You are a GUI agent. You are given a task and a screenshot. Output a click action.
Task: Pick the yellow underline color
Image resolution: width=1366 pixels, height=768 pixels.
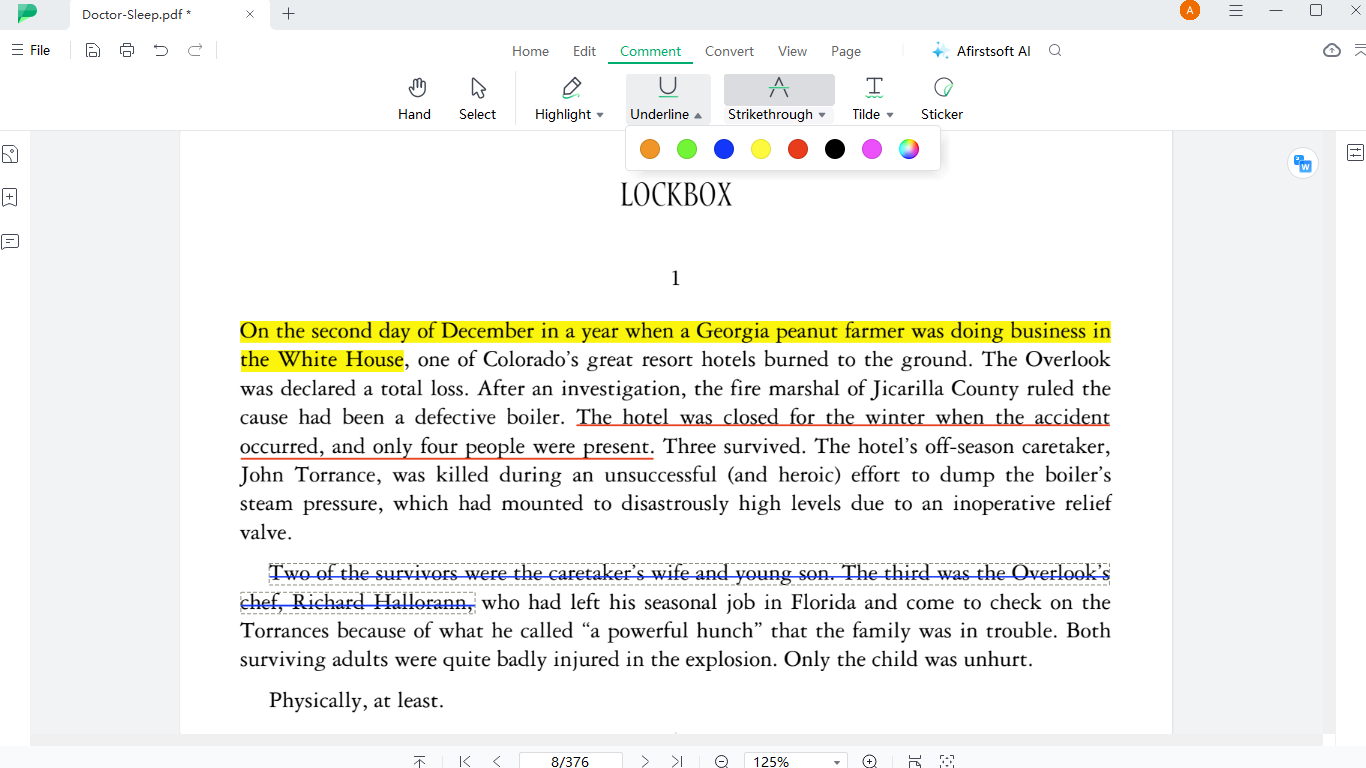[761, 149]
